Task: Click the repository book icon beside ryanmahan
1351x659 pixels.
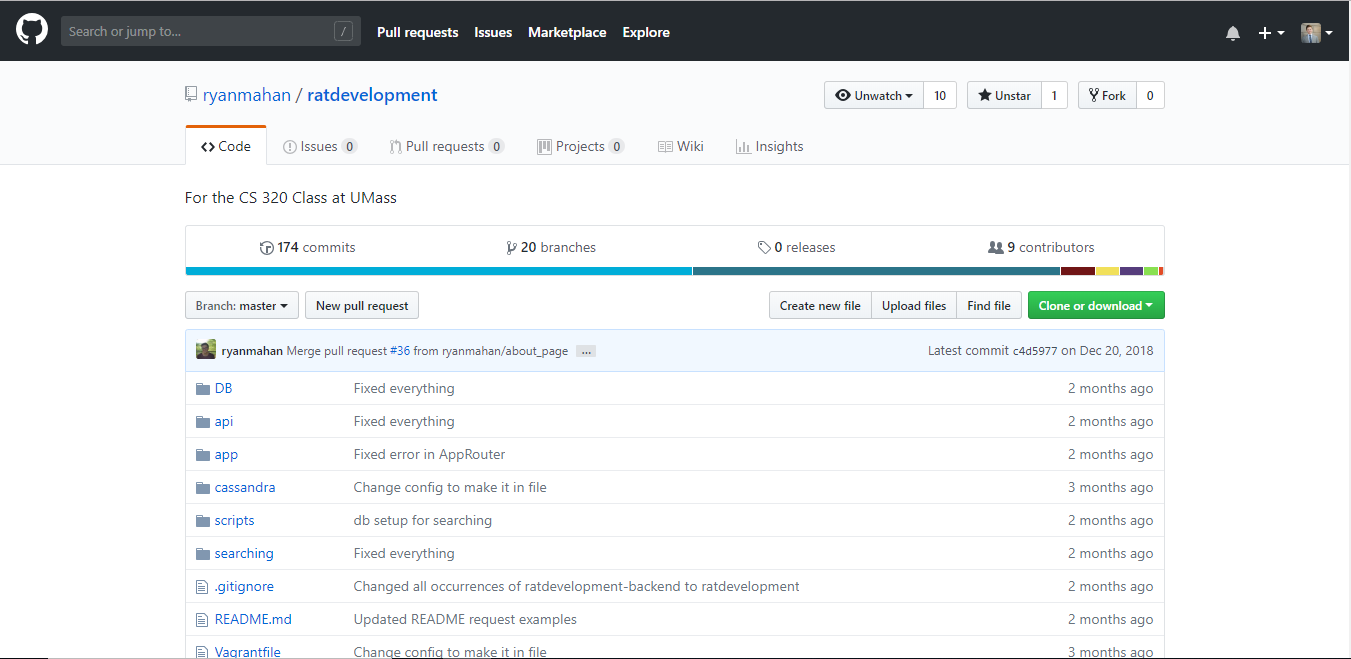Action: pos(190,95)
